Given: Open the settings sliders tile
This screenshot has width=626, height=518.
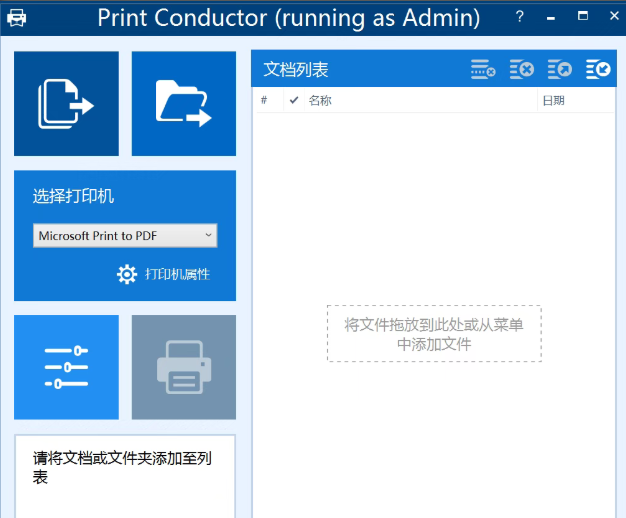Looking at the screenshot, I should [x=66, y=367].
